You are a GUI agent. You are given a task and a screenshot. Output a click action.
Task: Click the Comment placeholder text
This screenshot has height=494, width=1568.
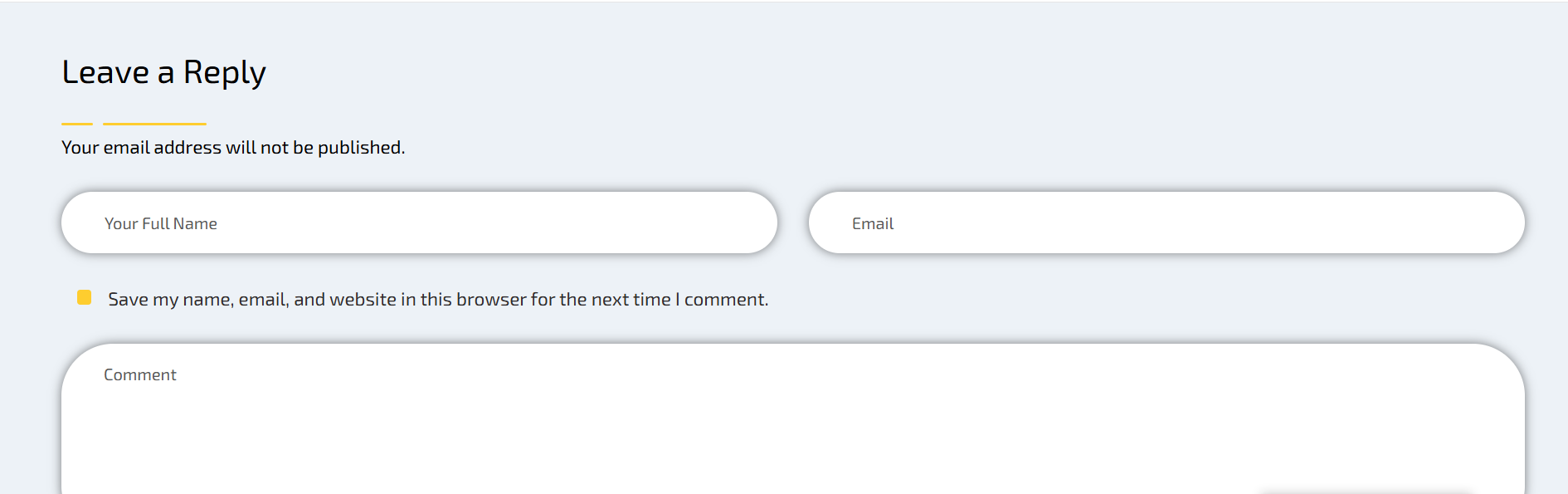click(139, 374)
